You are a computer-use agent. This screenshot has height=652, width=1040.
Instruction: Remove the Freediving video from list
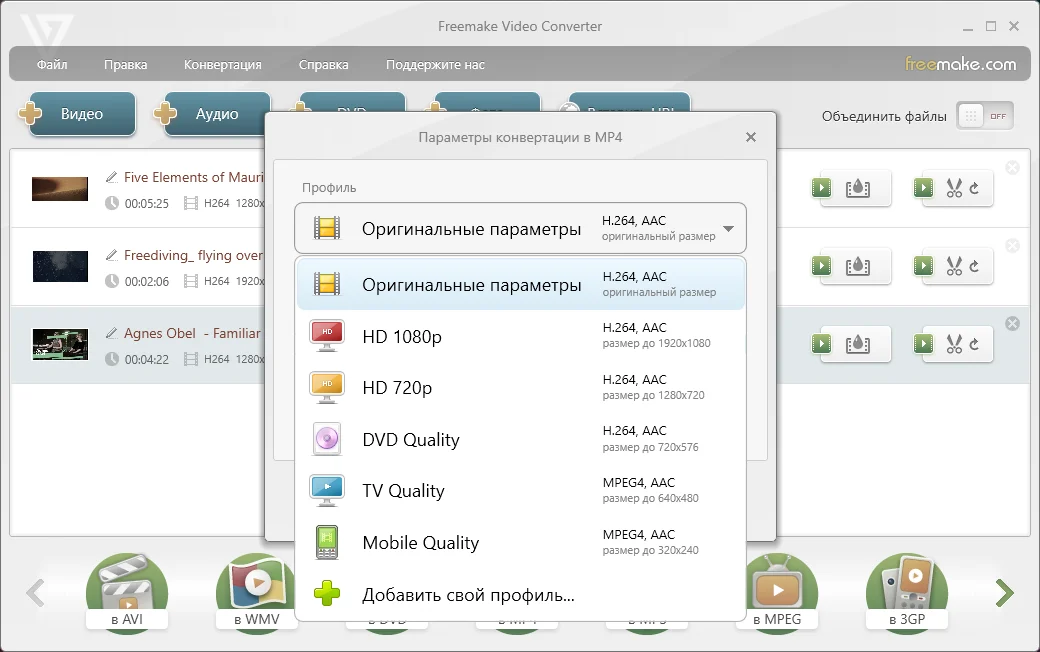(x=1012, y=246)
